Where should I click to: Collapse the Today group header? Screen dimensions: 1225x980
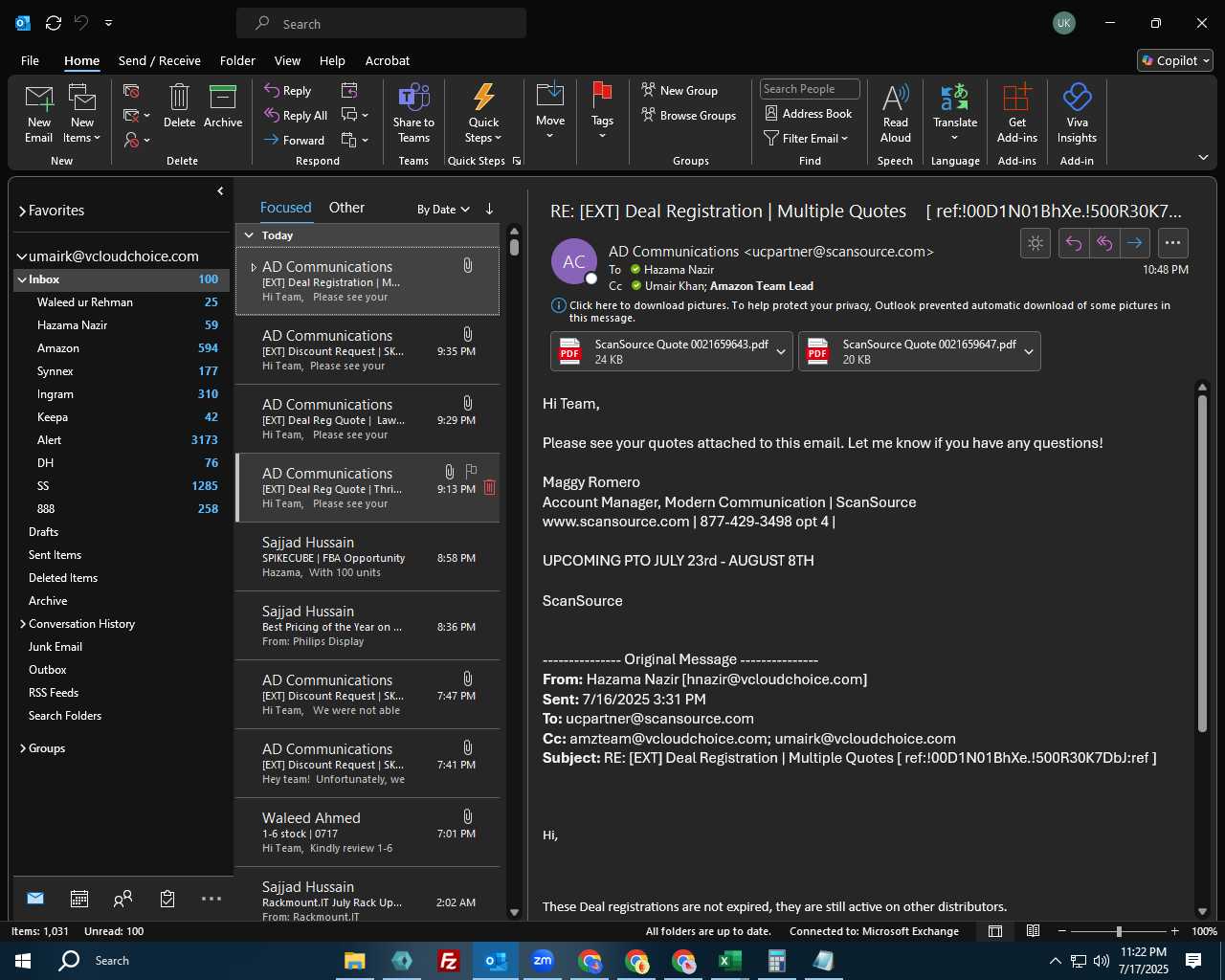point(249,235)
